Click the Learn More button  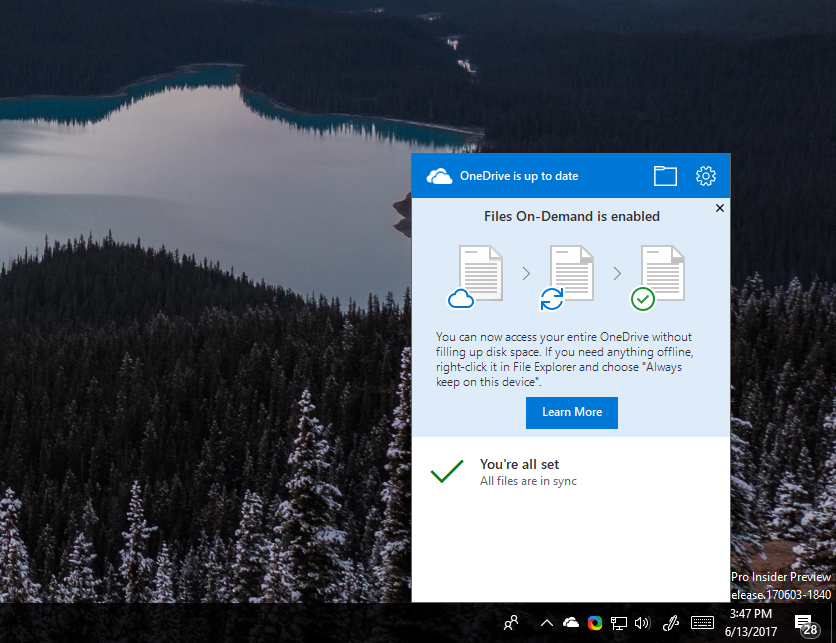pos(572,413)
